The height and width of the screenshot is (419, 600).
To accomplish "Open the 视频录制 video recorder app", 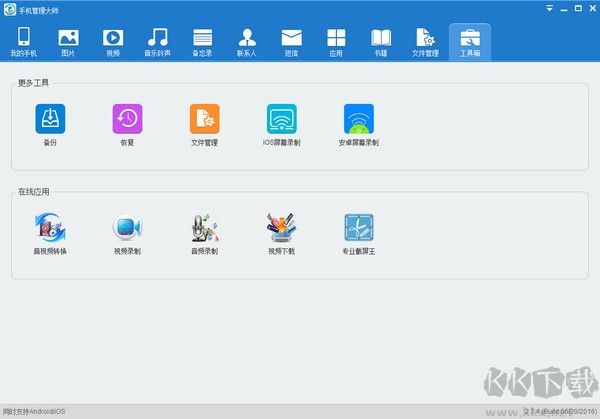I will (x=127, y=233).
